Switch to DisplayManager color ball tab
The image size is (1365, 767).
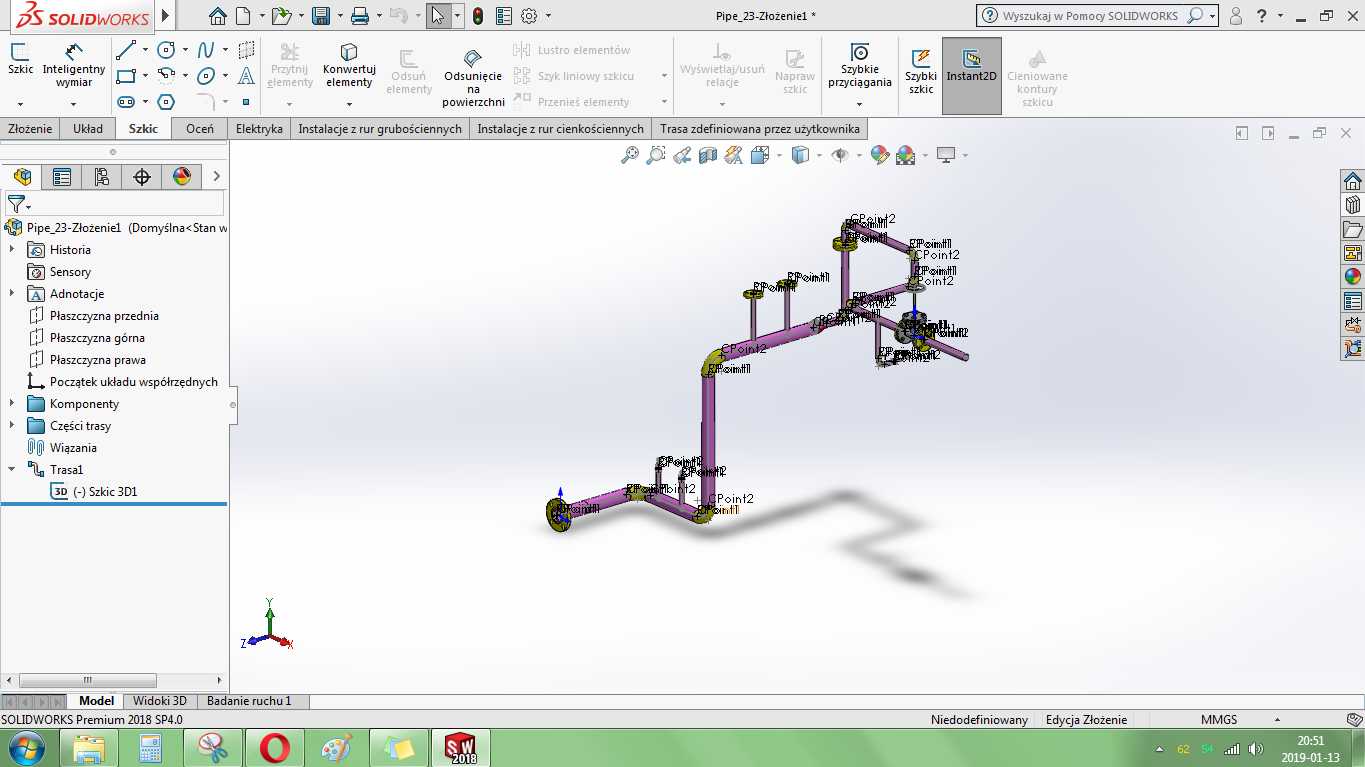click(182, 177)
